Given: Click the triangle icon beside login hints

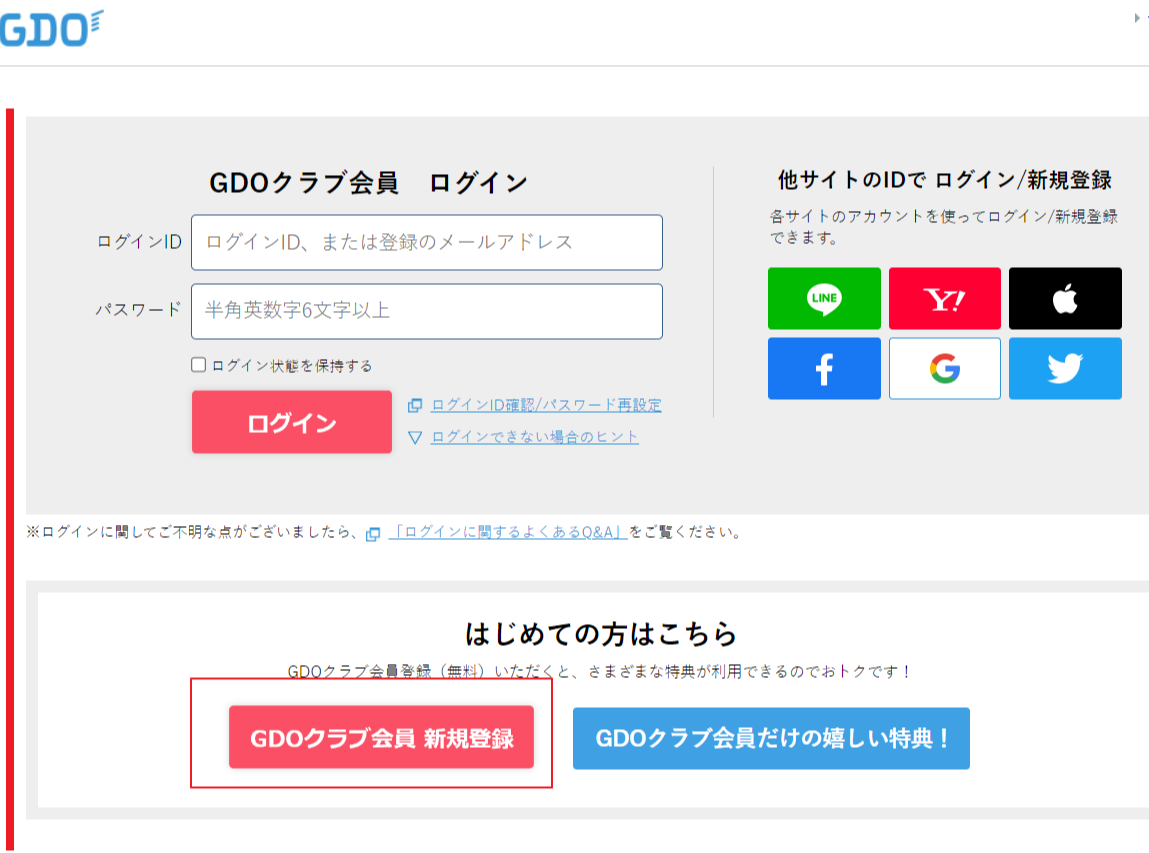Looking at the screenshot, I should point(415,437).
